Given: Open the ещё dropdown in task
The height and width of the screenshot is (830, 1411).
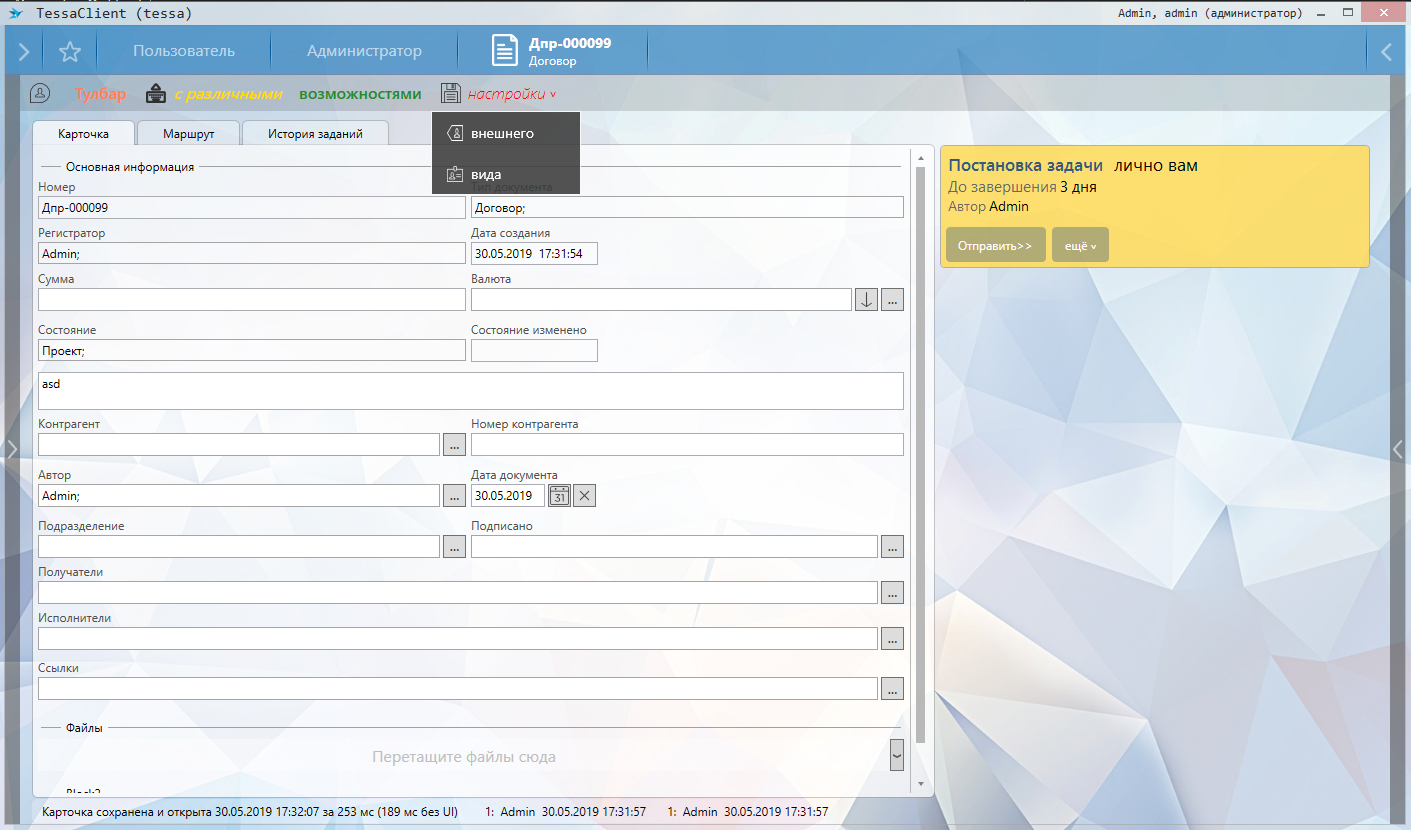Looking at the screenshot, I should click(x=1080, y=245).
